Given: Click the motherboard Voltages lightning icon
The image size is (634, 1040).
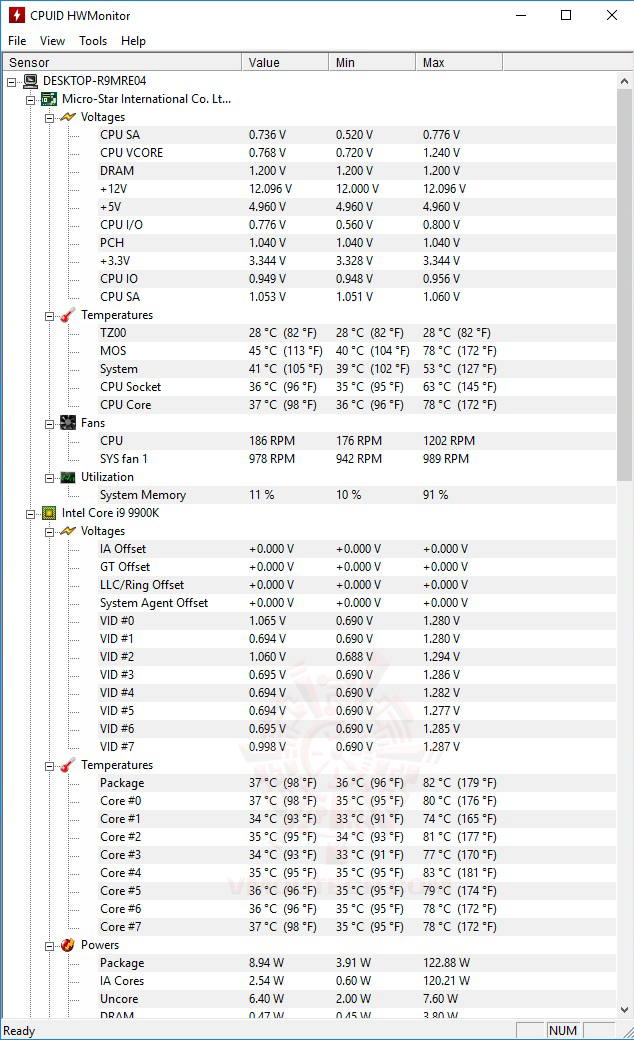Looking at the screenshot, I should (68, 117).
